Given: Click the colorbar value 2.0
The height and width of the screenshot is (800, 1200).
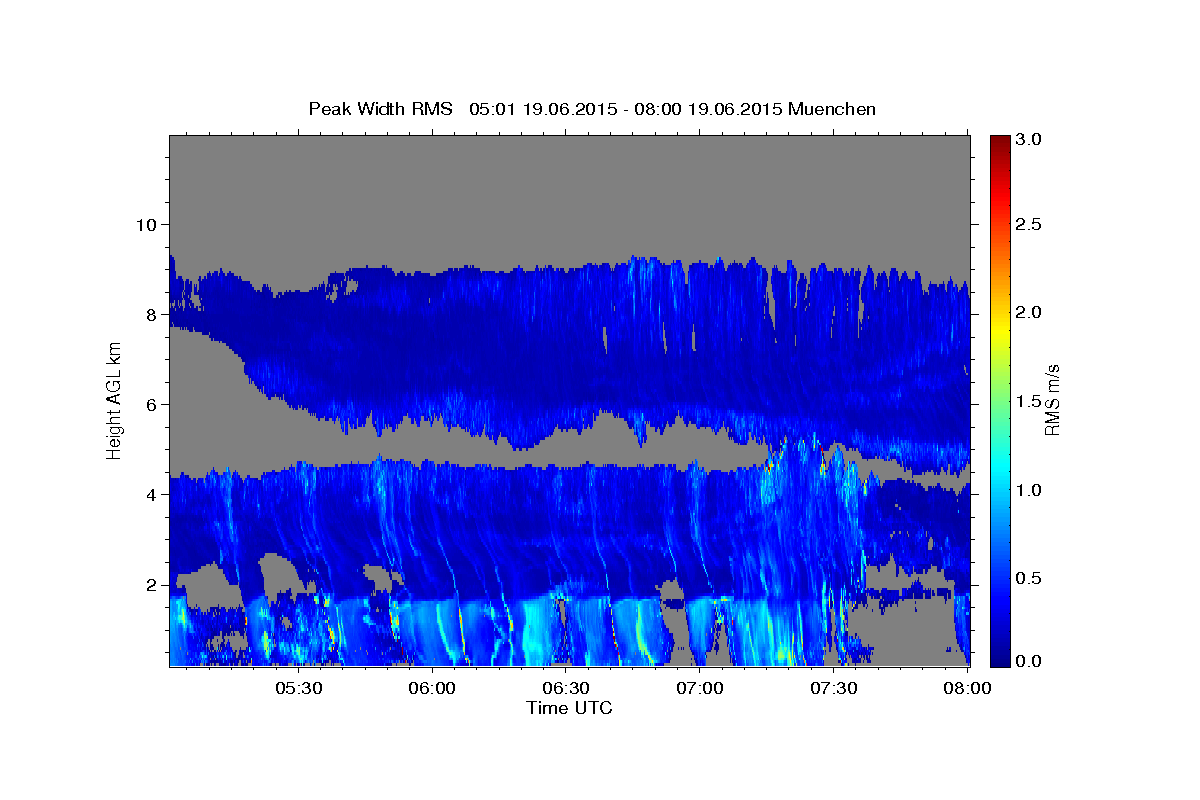Looking at the screenshot, I should coord(1028,312).
